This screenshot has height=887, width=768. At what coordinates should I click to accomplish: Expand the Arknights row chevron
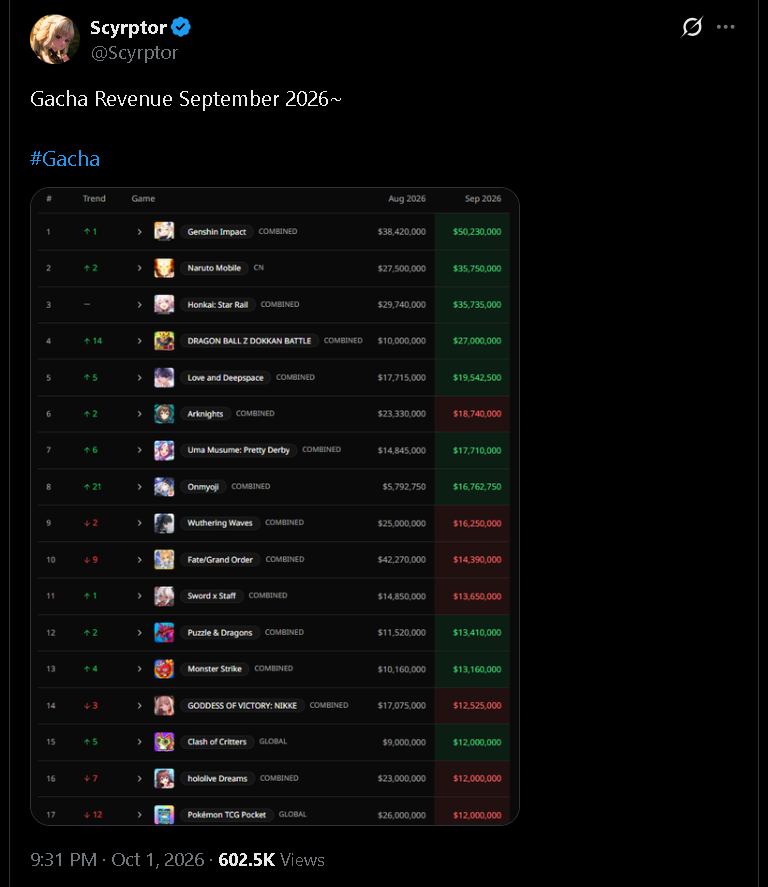139,414
